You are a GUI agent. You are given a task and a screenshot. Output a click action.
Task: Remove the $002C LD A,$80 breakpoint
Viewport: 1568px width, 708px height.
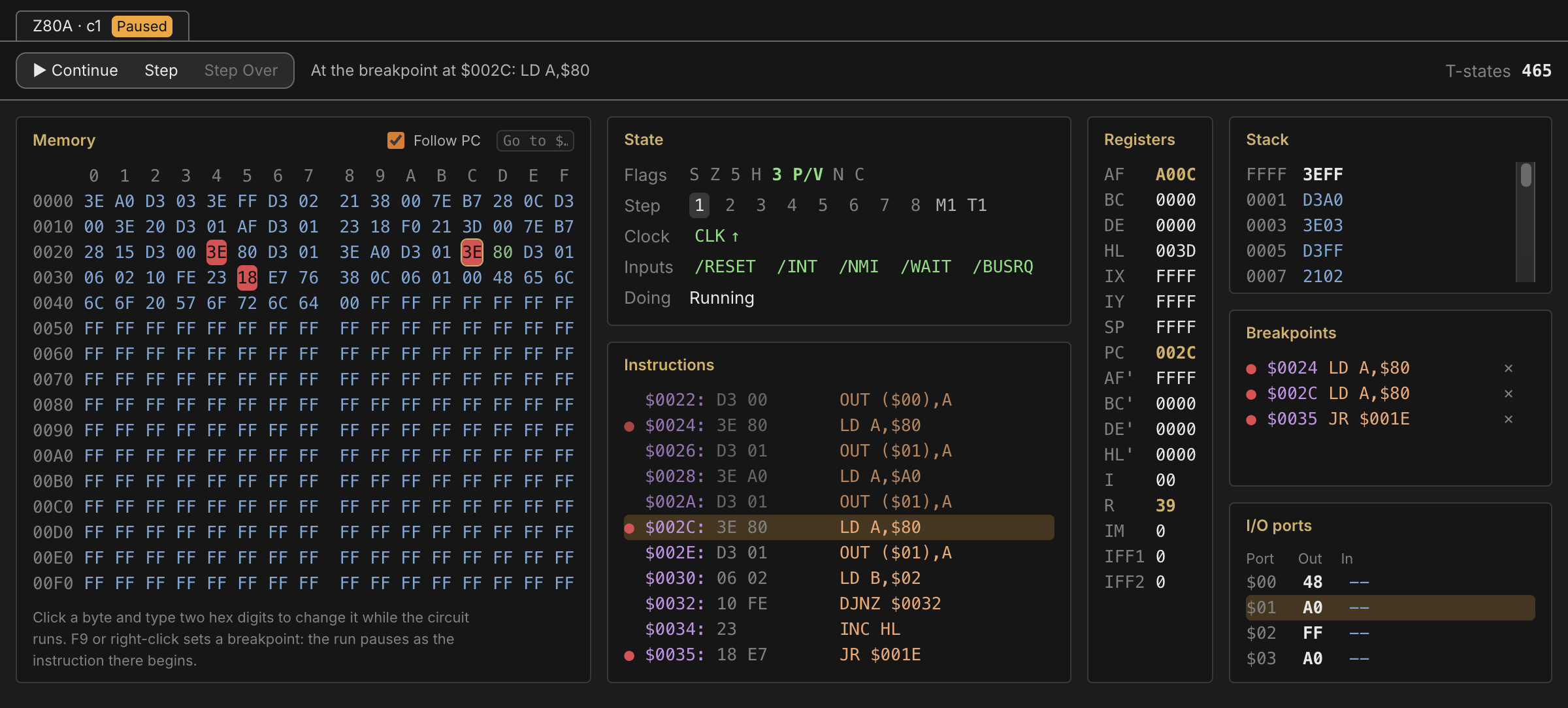[1508, 394]
